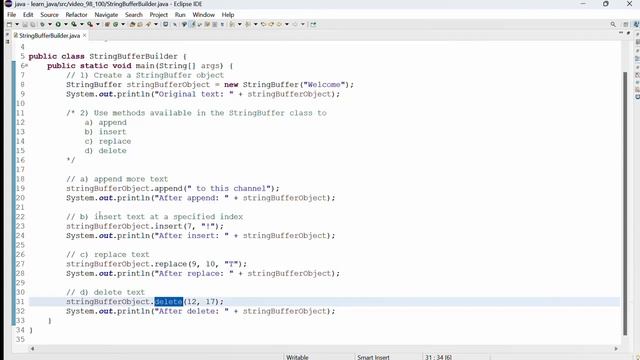Open the New wizard dropdown arrow
Screen dimensions: 640x360
(17, 24)
